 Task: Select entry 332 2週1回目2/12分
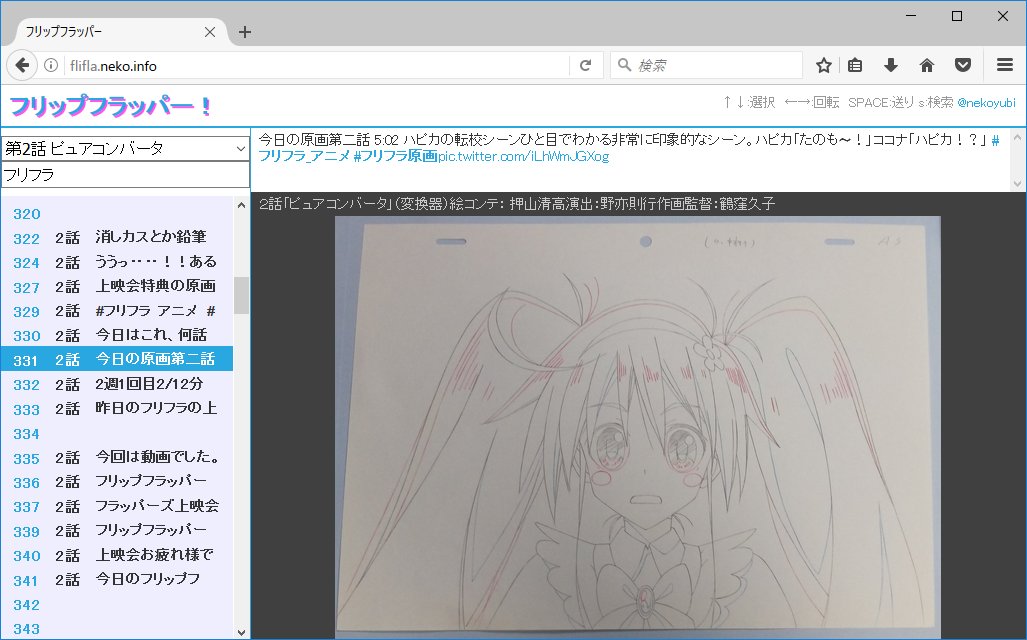(x=117, y=385)
